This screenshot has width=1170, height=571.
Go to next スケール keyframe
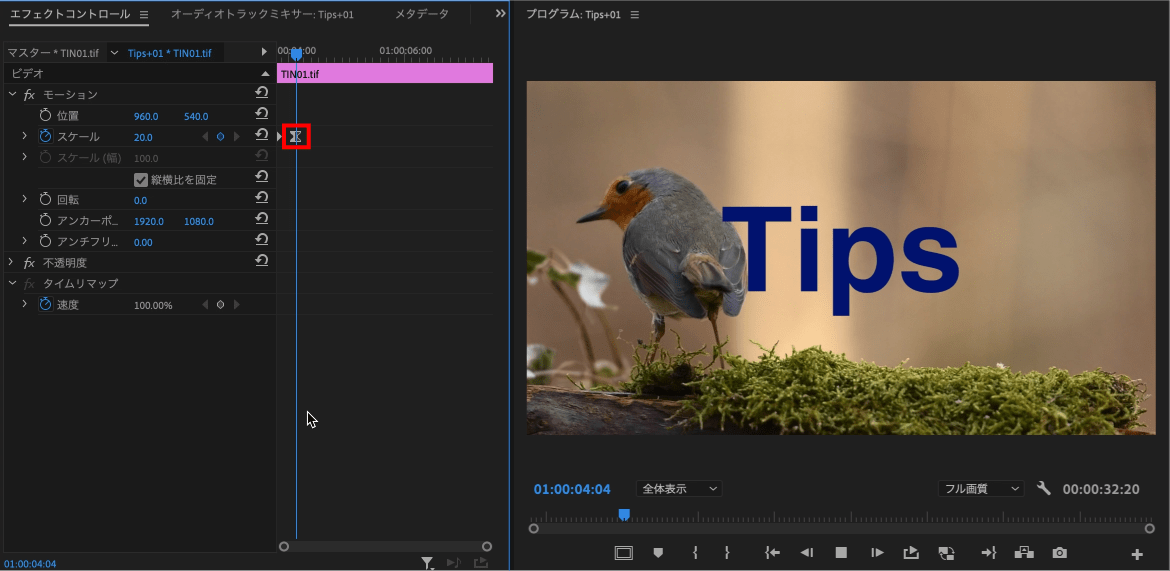(237, 137)
